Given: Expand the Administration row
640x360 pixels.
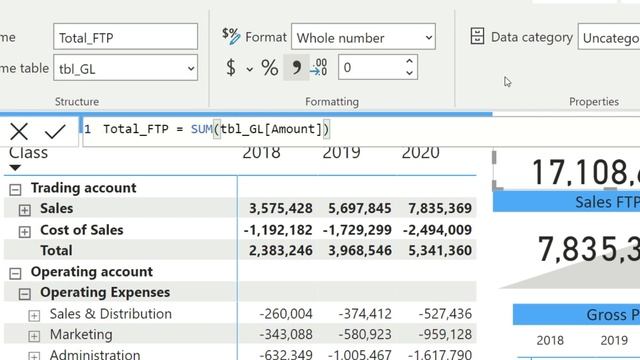Looking at the screenshot, I should (x=34, y=356).
